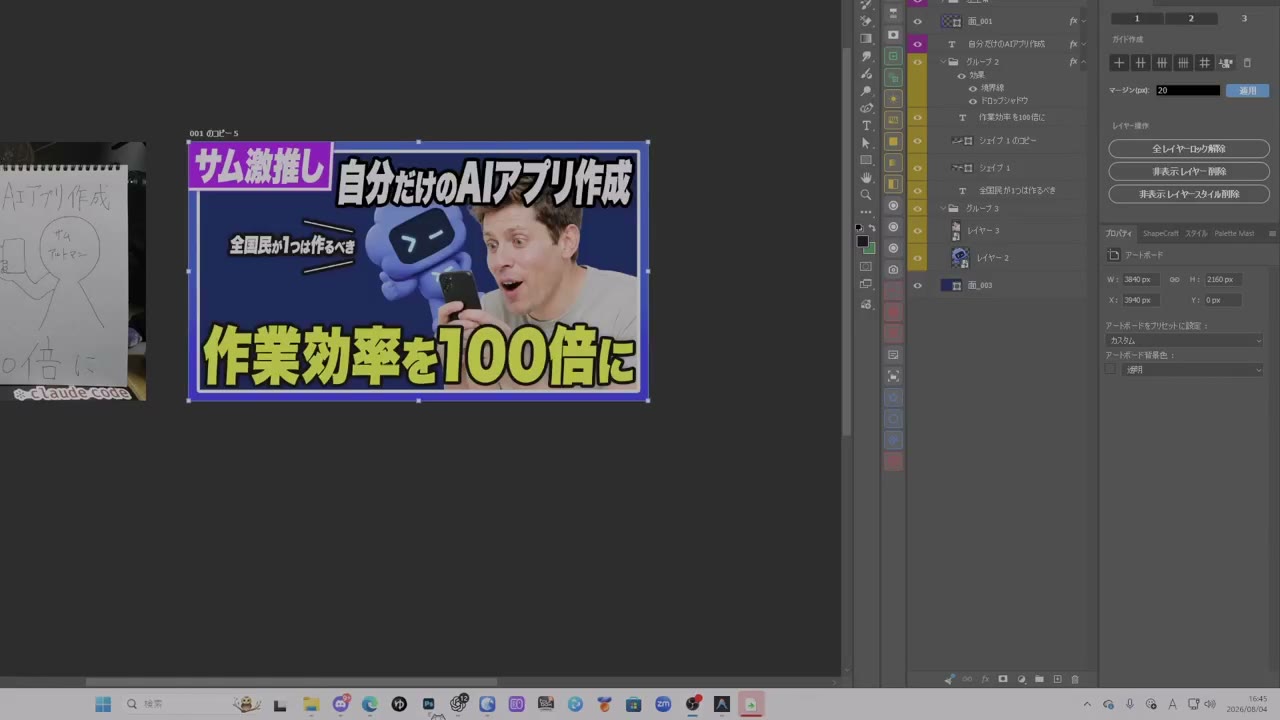
Task: Collapse the グループ 3 folder
Action: click(942, 208)
